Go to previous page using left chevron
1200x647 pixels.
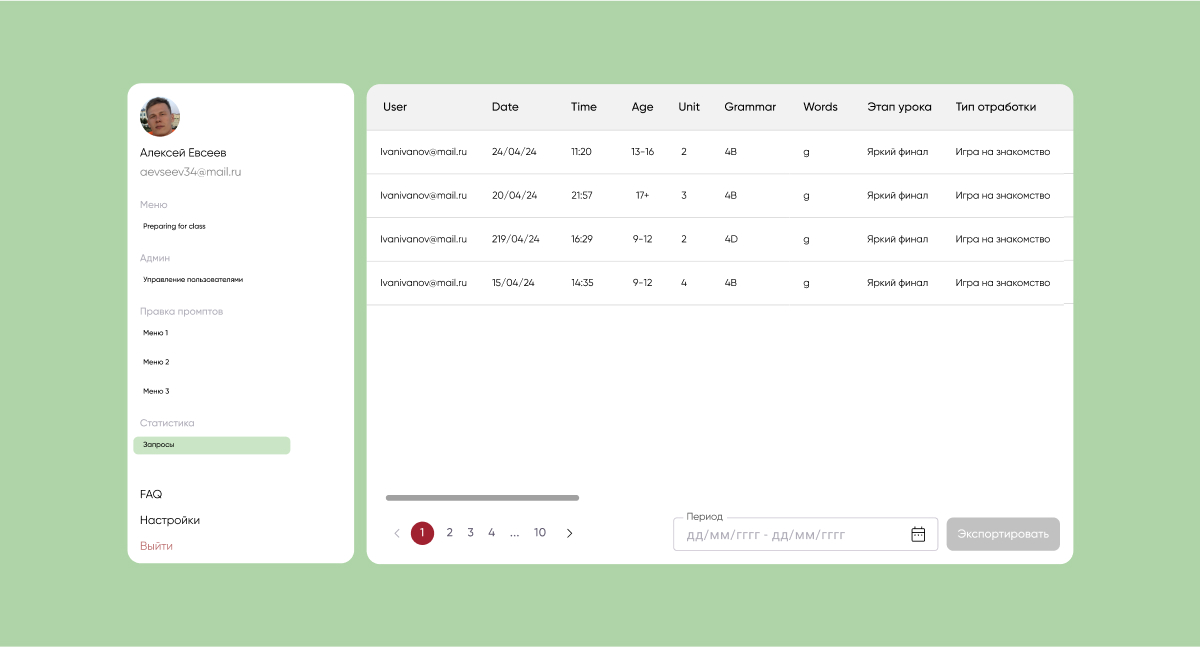(397, 533)
